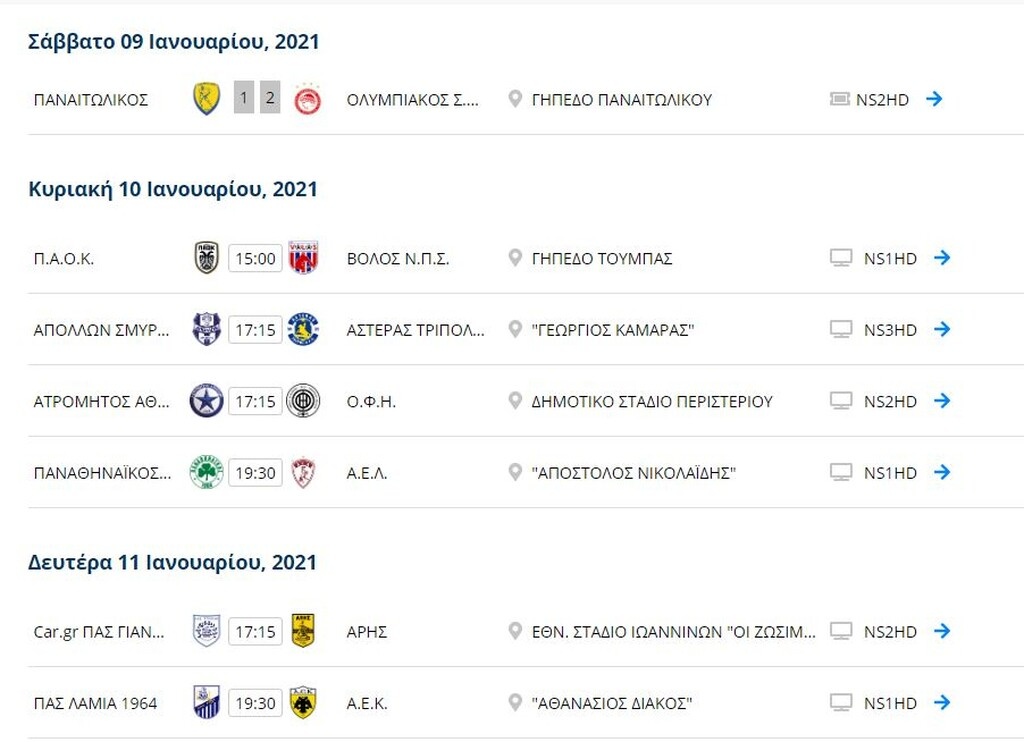This screenshot has width=1024, height=742.
Task: Open details arrow for the ΠΑΝΑΙΤΩΛΙΚΟΣ match
Action: tap(935, 99)
